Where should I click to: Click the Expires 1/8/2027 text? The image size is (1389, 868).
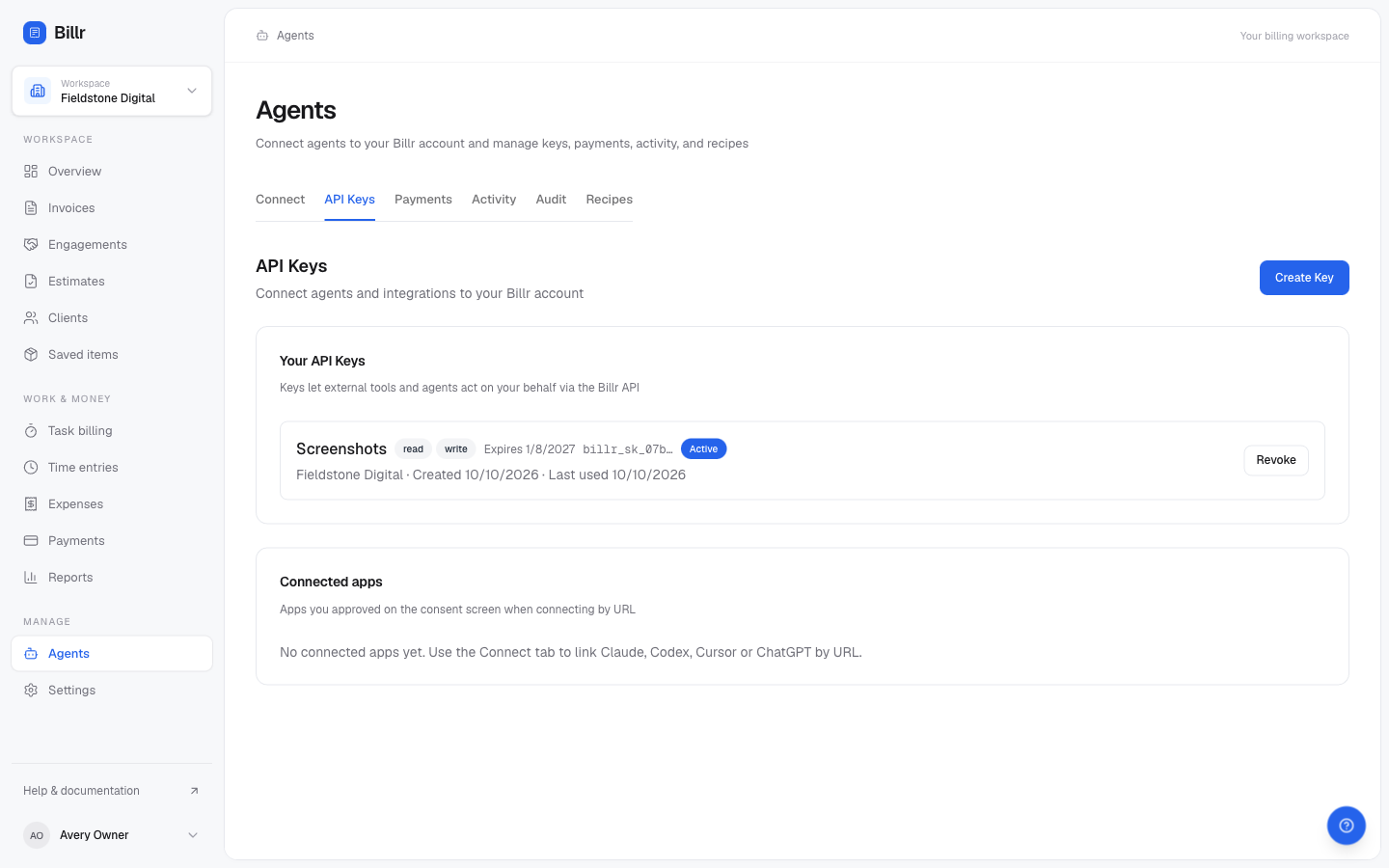(x=530, y=449)
